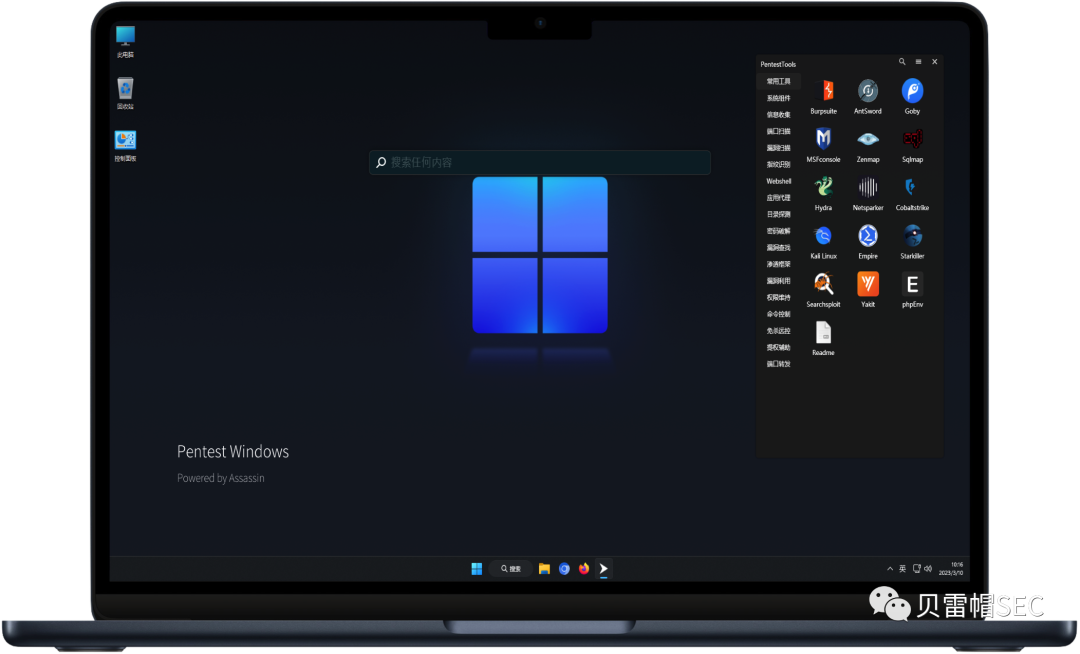Open the 提权辅助 category
The image size is (1080, 654).
(778, 347)
